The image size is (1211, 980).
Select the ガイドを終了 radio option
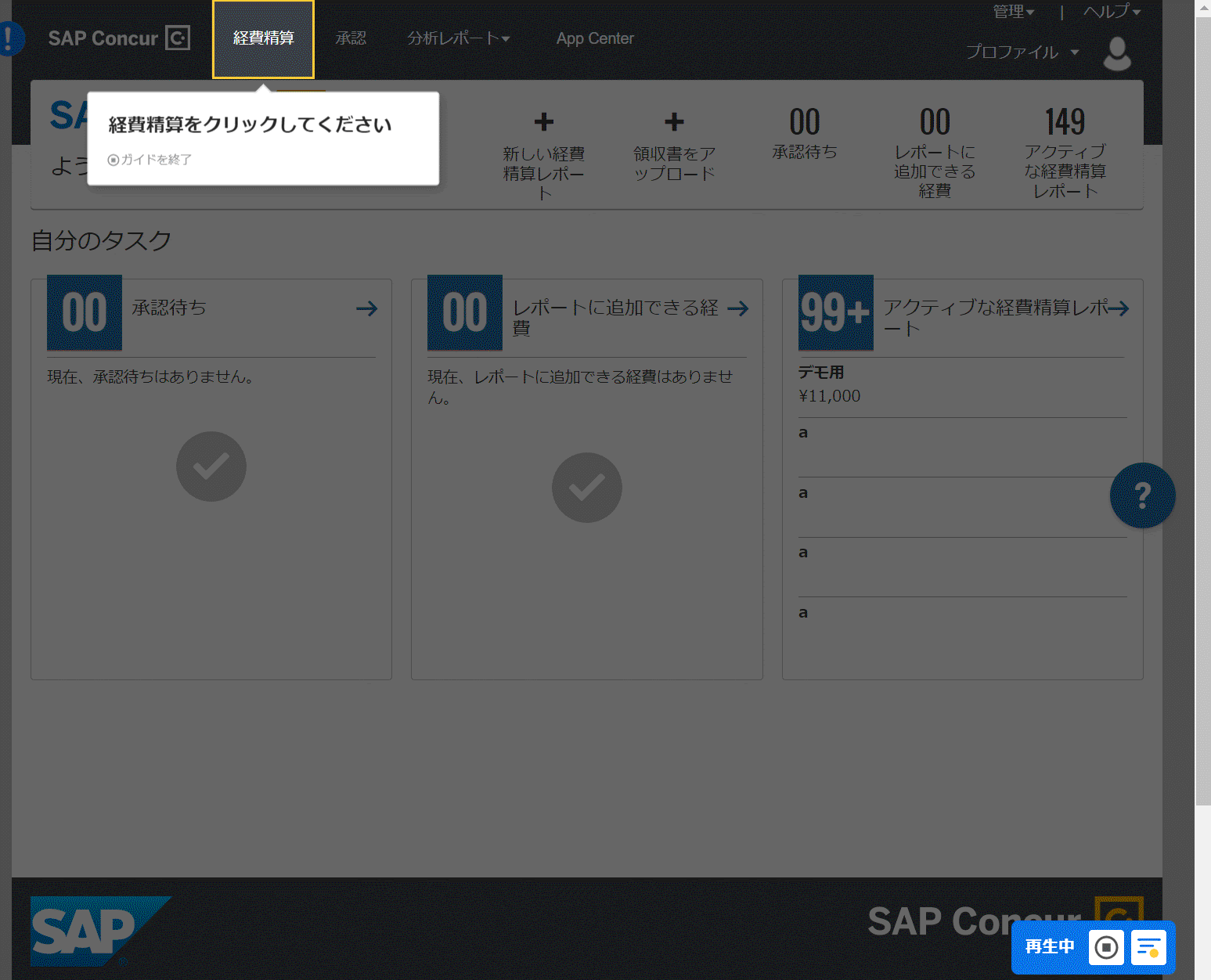click(114, 160)
